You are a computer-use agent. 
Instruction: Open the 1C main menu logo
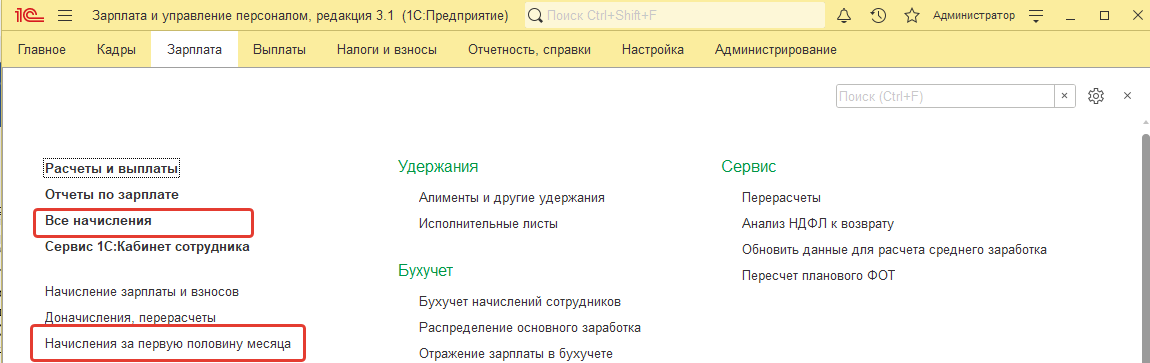coord(29,15)
